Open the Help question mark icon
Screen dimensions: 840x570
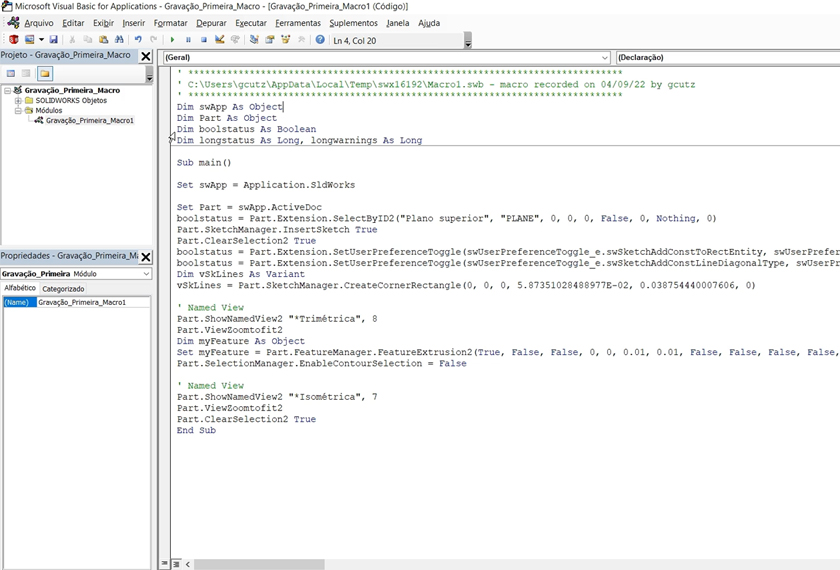click(320, 40)
